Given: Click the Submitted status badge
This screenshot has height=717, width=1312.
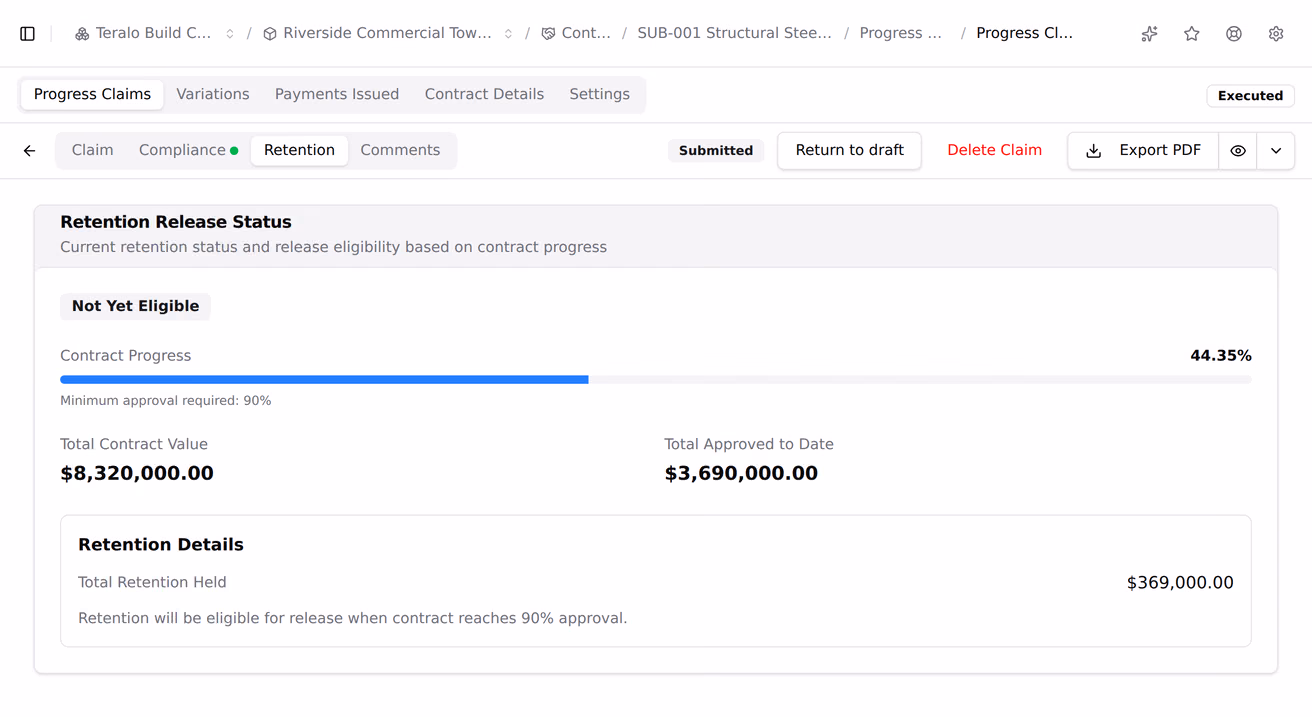Looking at the screenshot, I should pyautogui.click(x=716, y=151).
